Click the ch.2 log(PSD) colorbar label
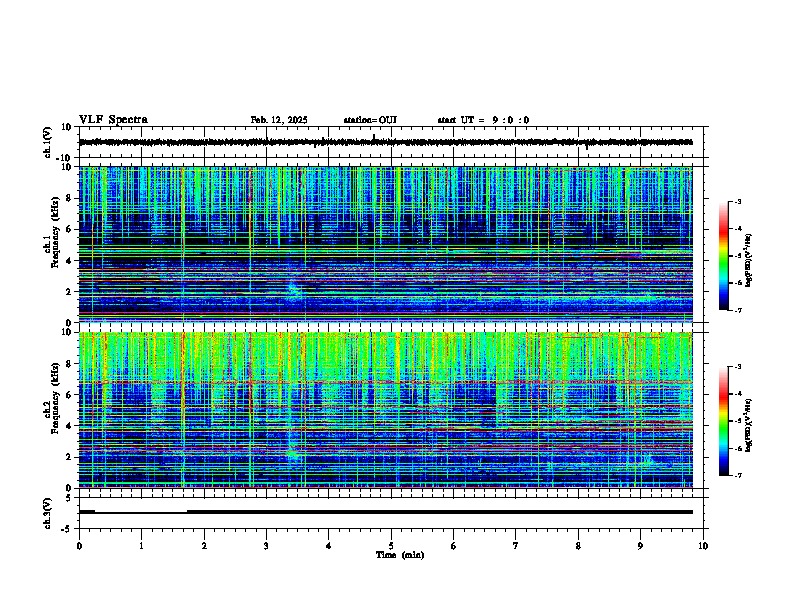Viewport: 792px width, 612px height. tap(748, 425)
